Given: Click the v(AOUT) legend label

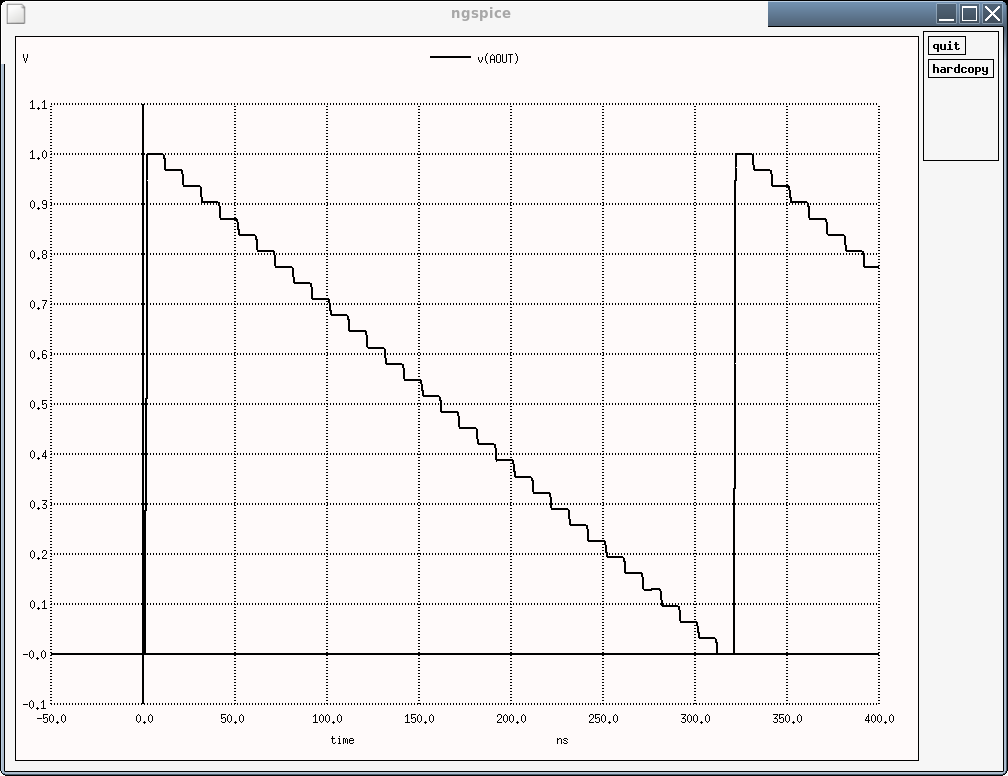Looking at the screenshot, I should pos(498,59).
